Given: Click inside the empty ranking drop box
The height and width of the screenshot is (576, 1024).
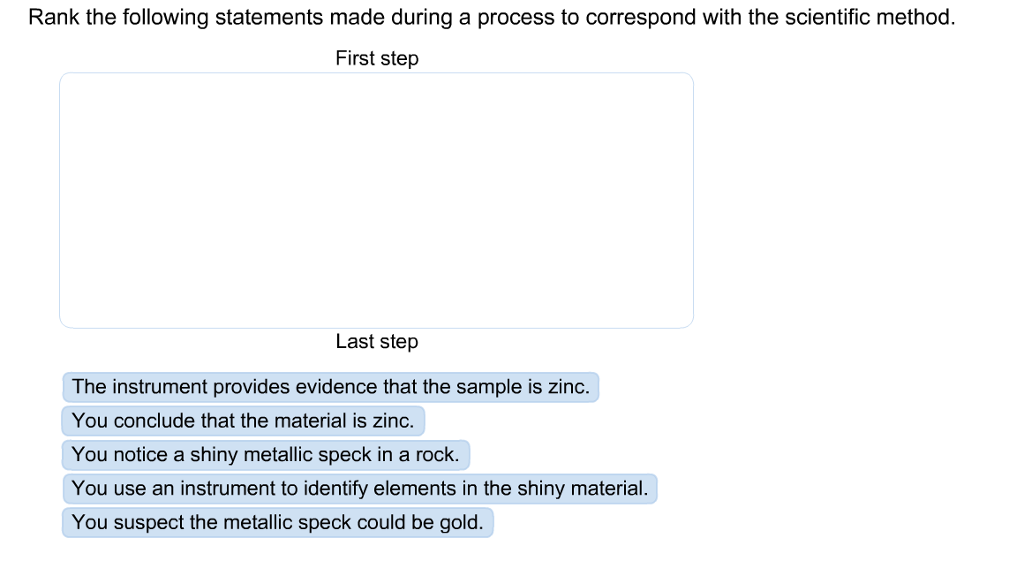Looking at the screenshot, I should click(376, 200).
